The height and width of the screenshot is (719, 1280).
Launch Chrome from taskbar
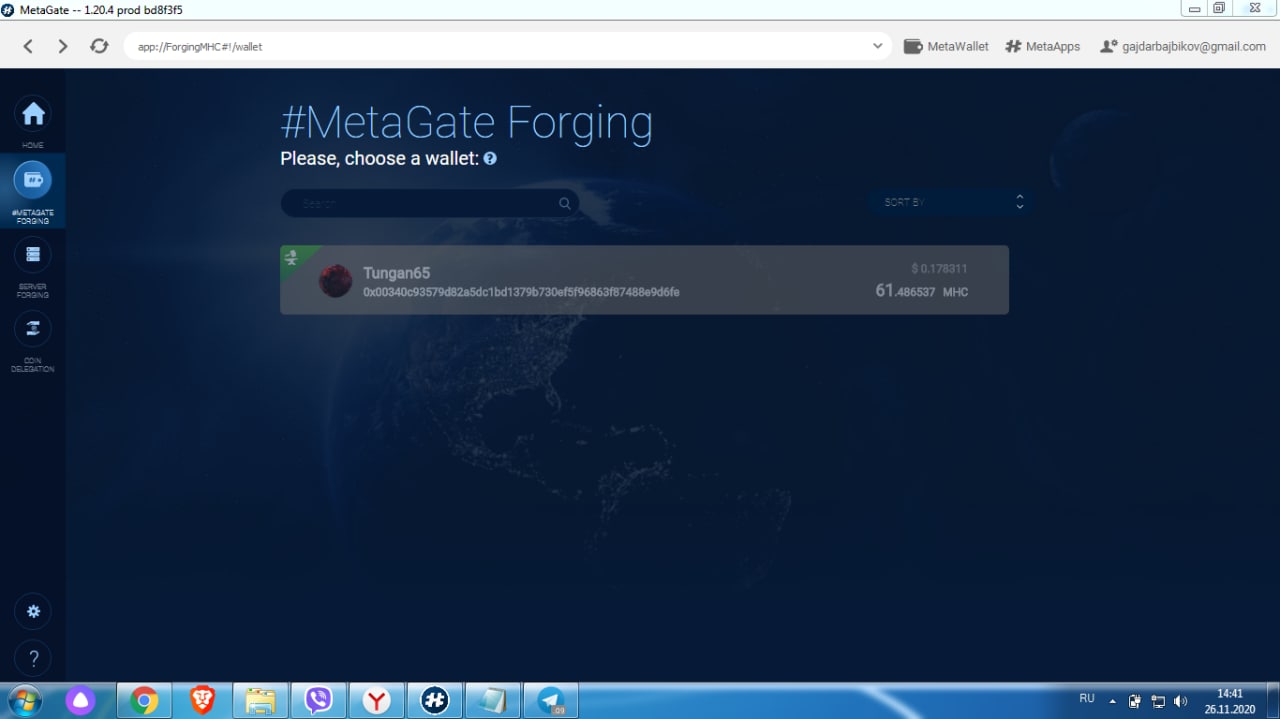144,700
